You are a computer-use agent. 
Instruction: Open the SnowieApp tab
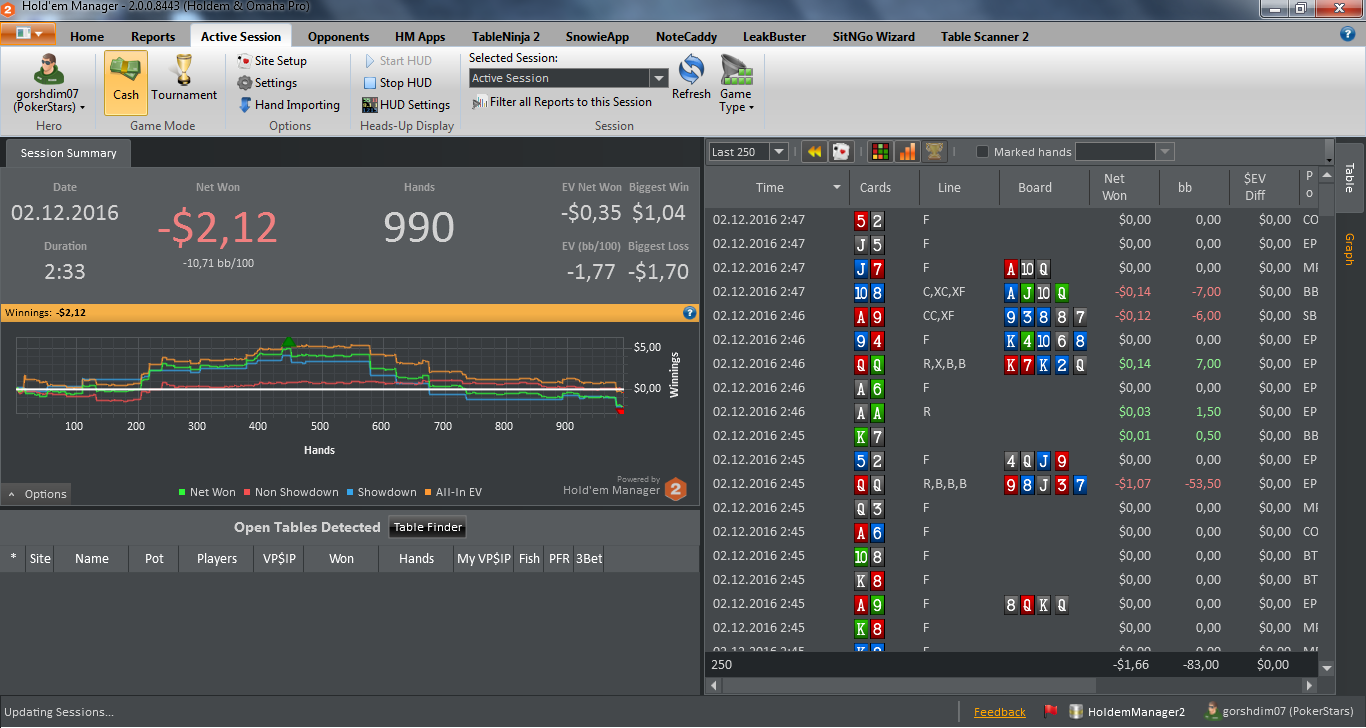pos(598,37)
